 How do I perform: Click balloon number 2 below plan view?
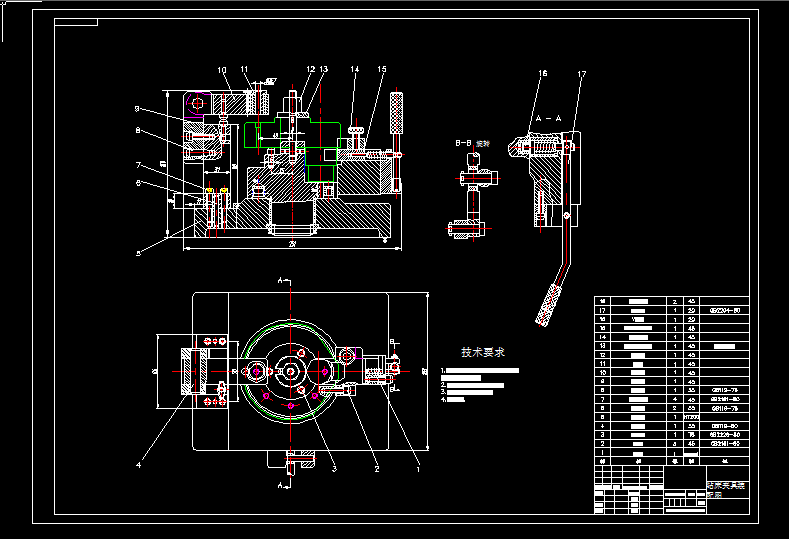tap(377, 469)
